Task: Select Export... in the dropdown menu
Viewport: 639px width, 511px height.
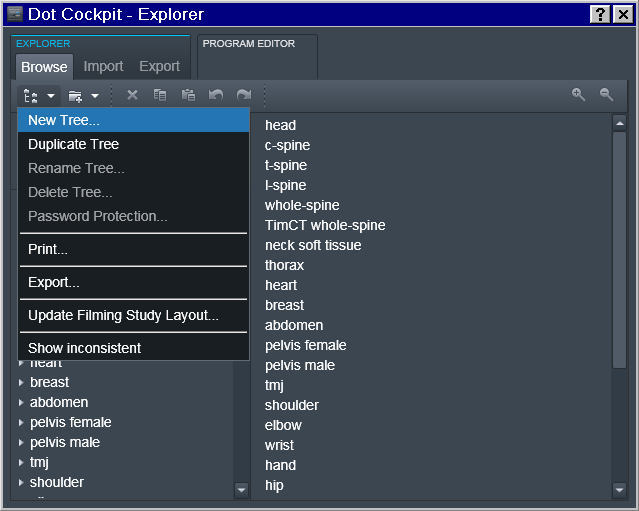Action: pyautogui.click(x=134, y=282)
